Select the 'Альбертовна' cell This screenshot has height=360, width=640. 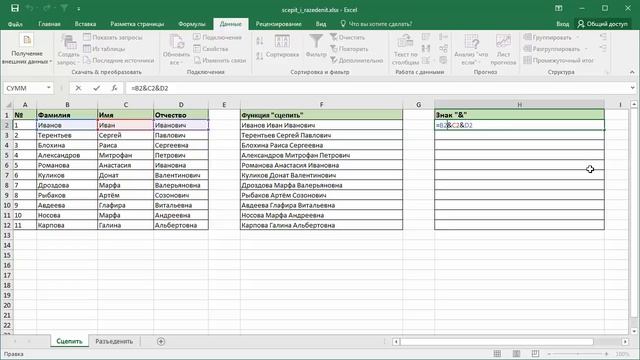coord(181,225)
